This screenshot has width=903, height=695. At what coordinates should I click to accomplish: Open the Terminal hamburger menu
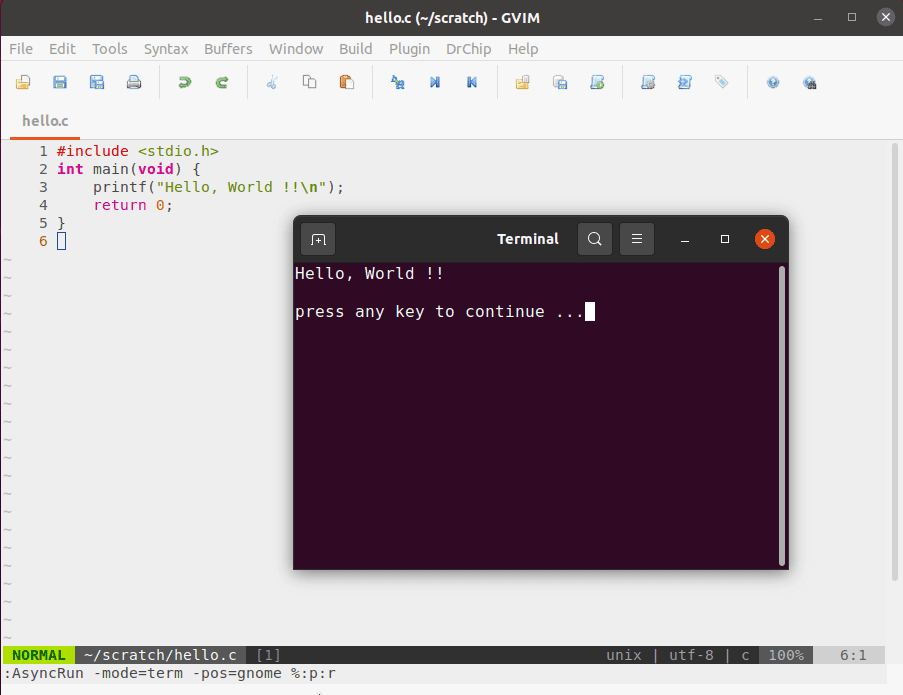(637, 239)
